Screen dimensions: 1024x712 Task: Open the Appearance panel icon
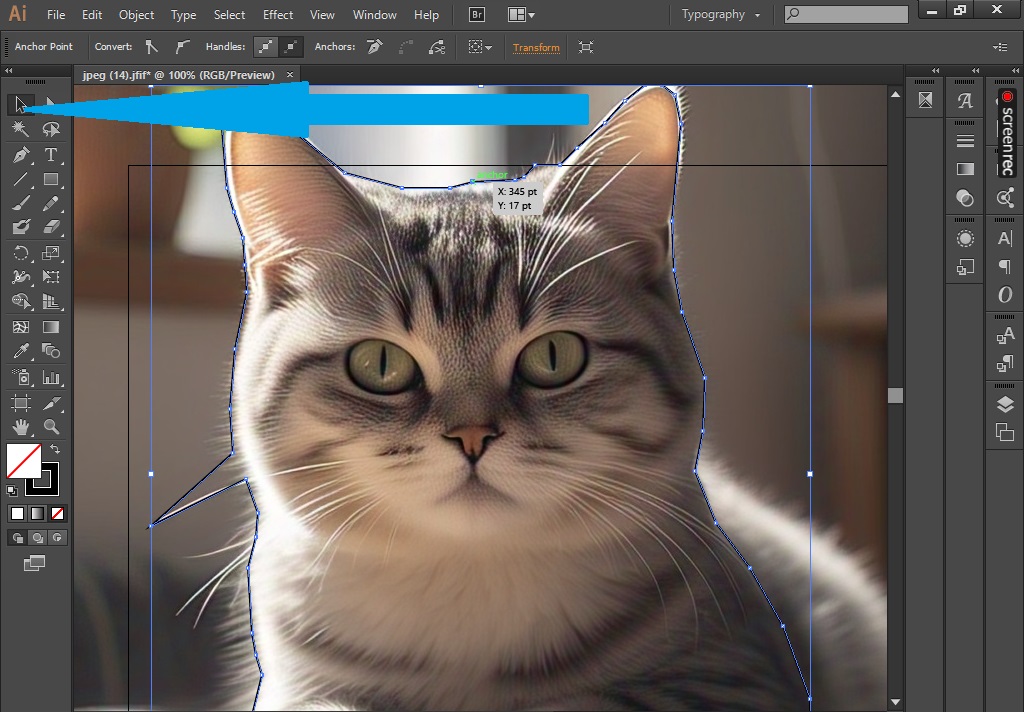click(965, 238)
